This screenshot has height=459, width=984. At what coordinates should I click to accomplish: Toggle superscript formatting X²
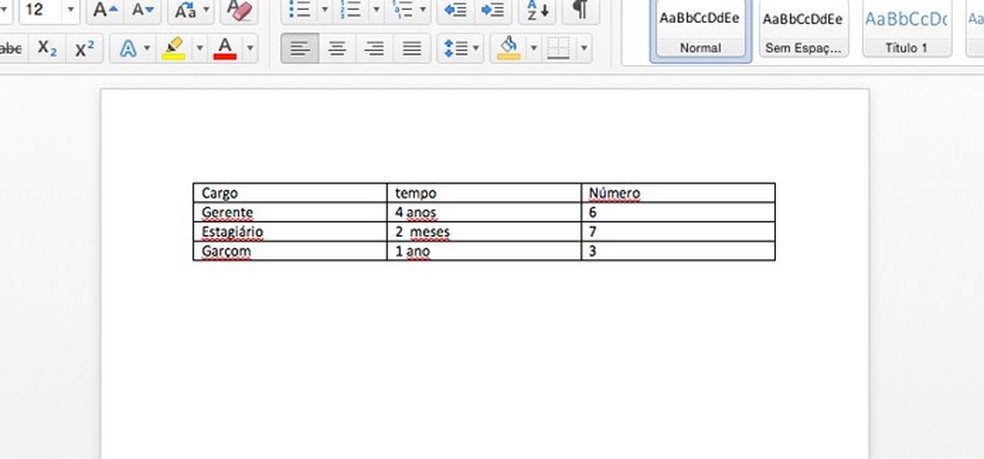(85, 48)
